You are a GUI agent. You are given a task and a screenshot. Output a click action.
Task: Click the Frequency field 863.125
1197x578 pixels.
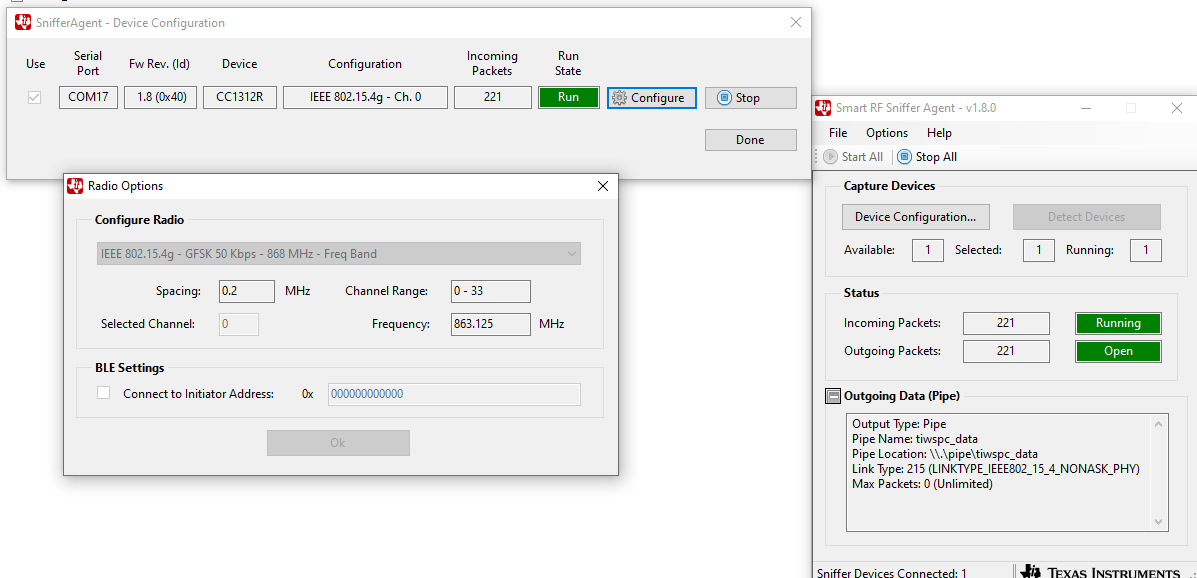click(490, 324)
